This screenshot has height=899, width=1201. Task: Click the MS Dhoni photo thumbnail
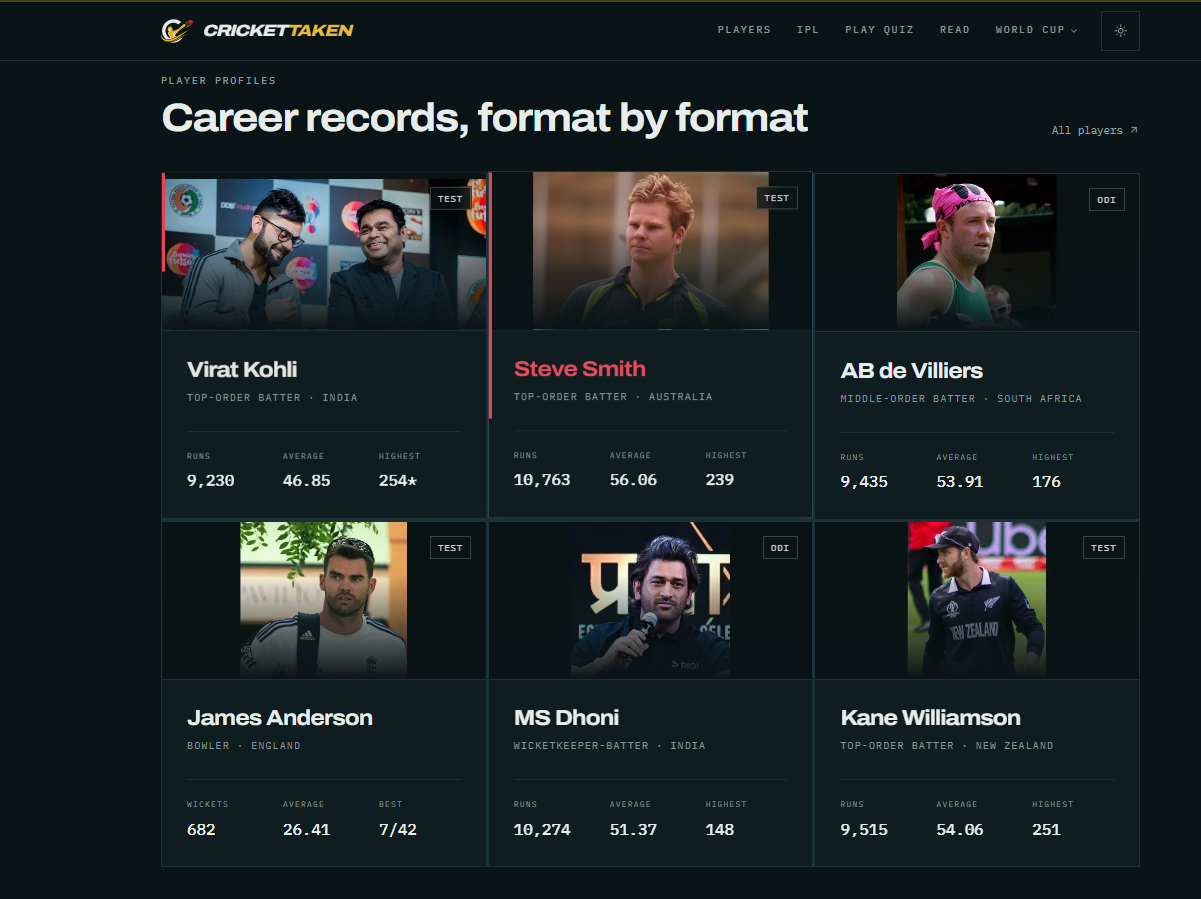pyautogui.click(x=651, y=600)
